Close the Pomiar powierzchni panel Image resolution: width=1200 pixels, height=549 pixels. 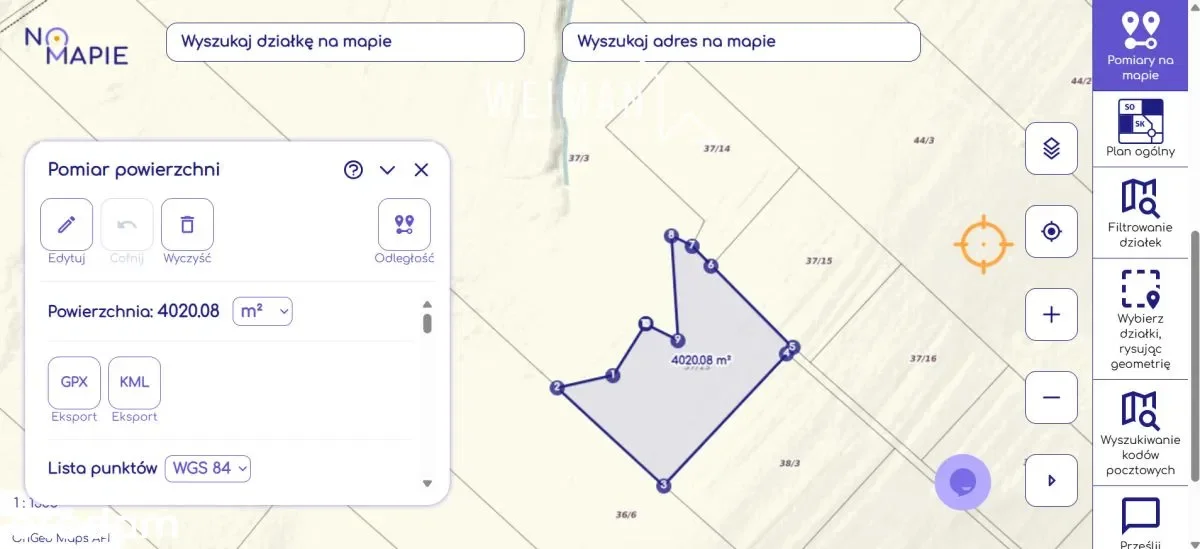(x=421, y=170)
